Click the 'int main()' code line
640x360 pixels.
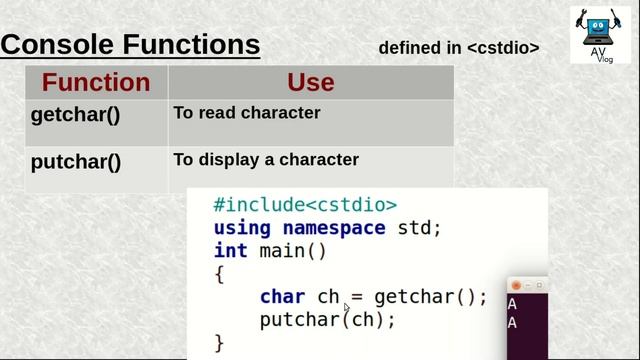pyautogui.click(x=270, y=251)
